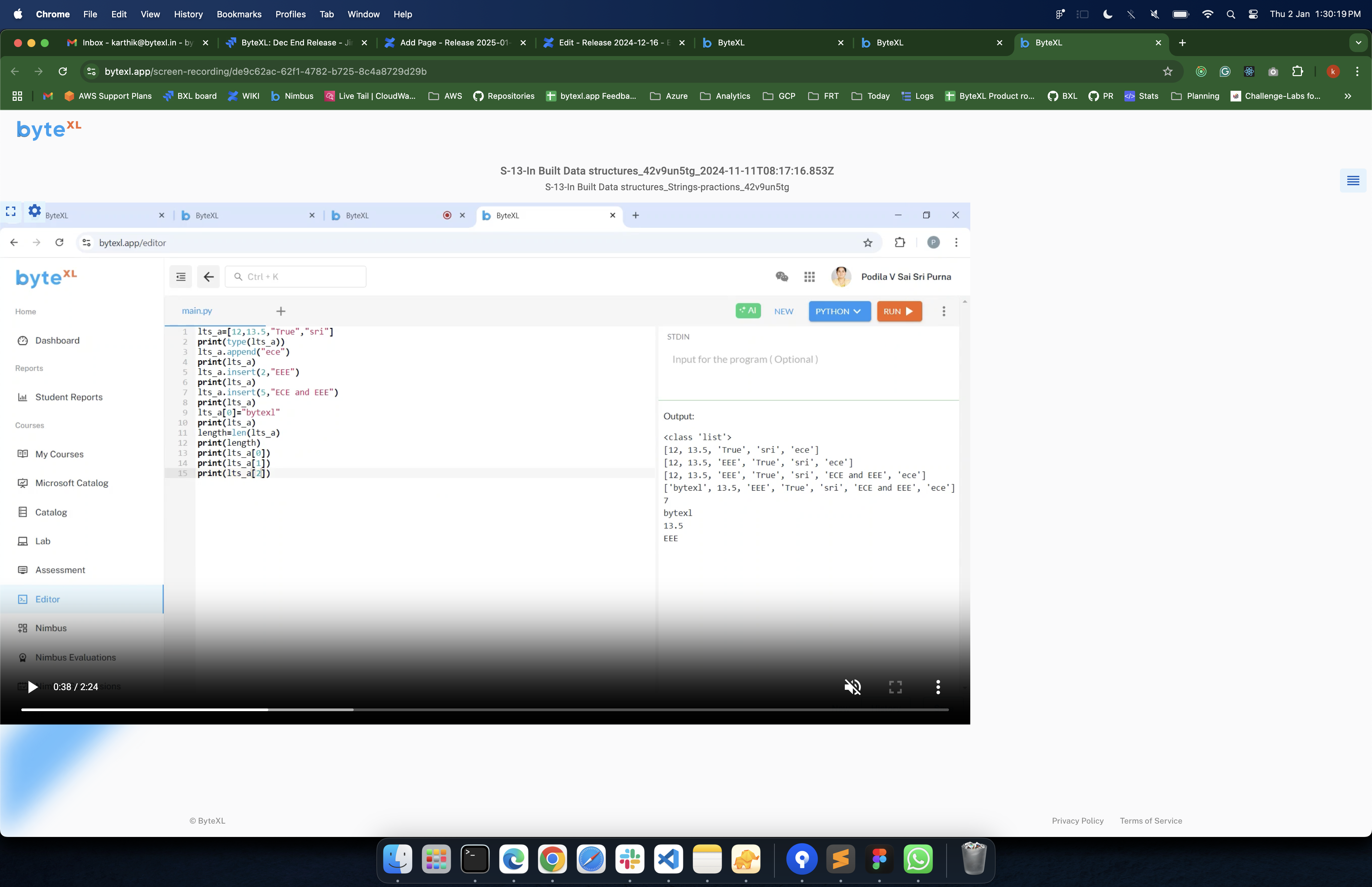
Task: Click the address bar URL
Action: pyautogui.click(x=265, y=71)
